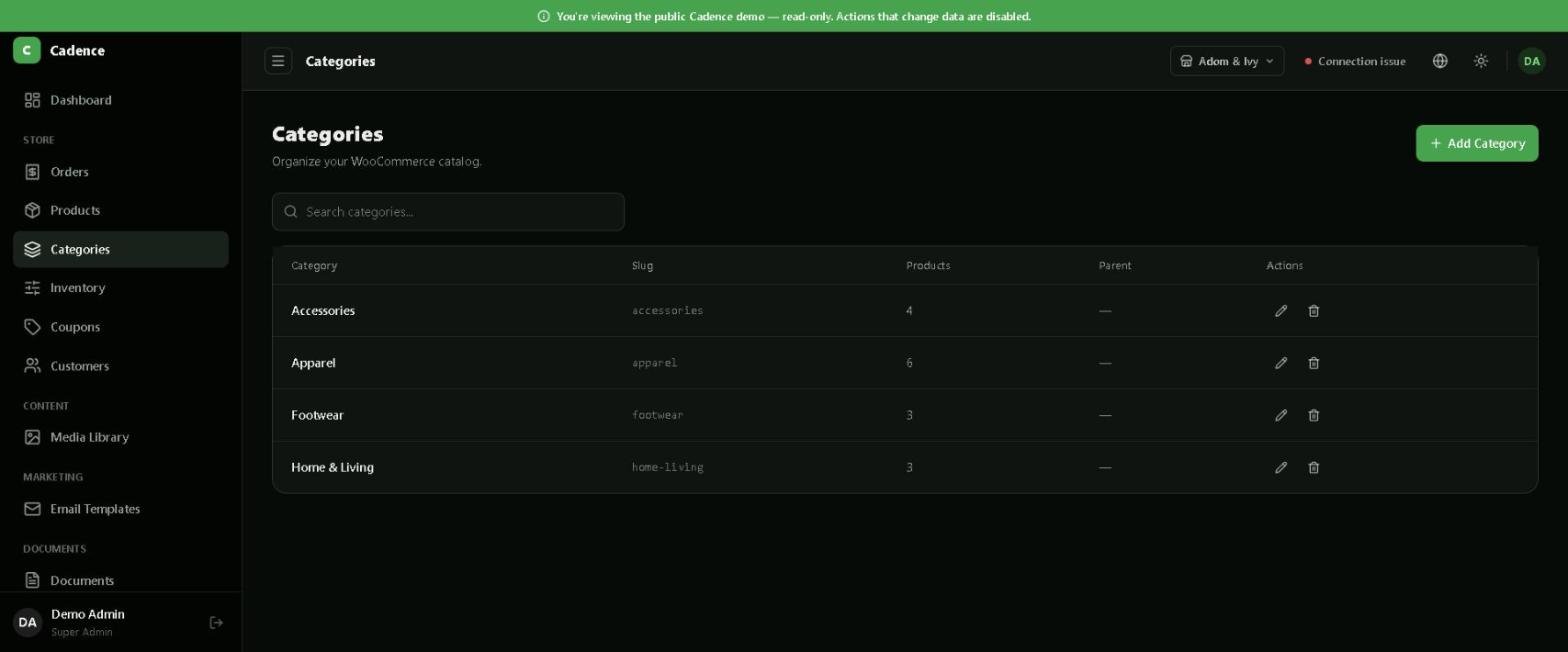Click the Accessories category name
This screenshot has height=652, width=1568.
(x=323, y=311)
